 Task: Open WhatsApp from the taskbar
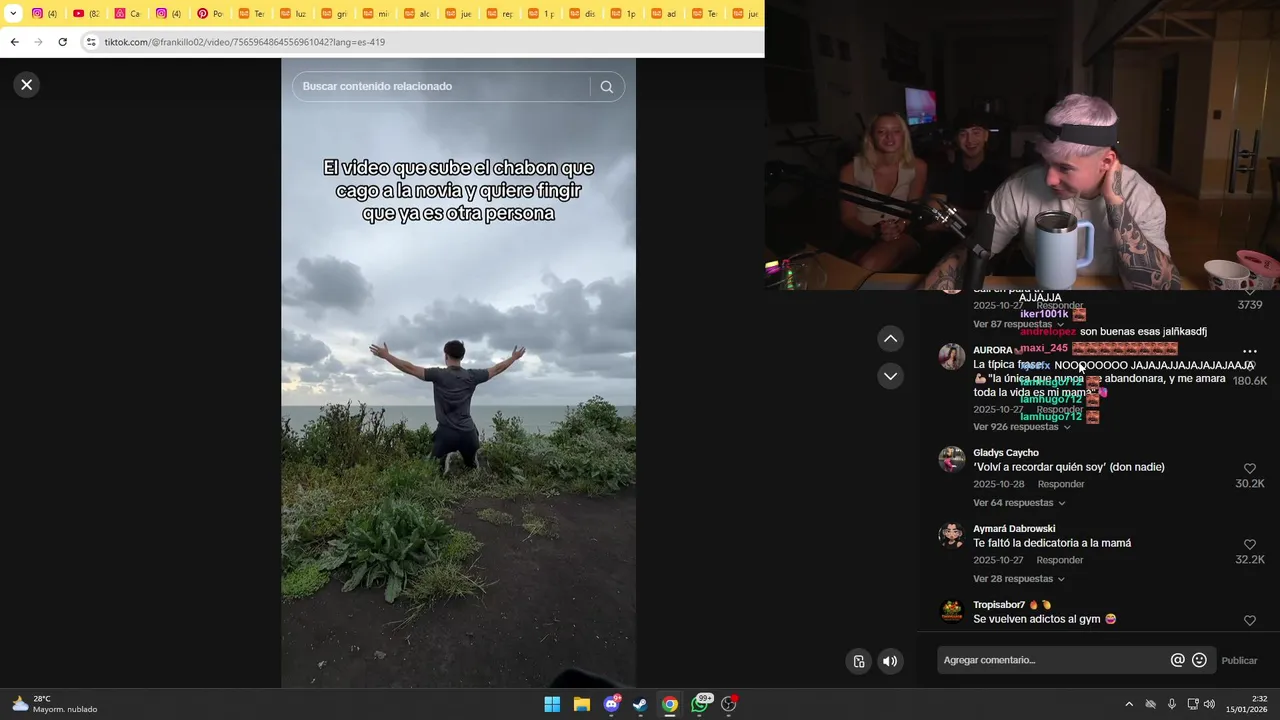point(700,704)
